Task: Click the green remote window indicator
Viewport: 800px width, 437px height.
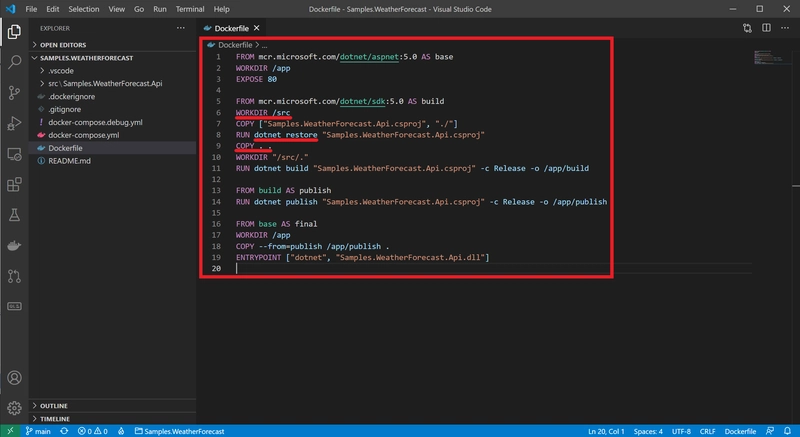Action: coord(10,431)
